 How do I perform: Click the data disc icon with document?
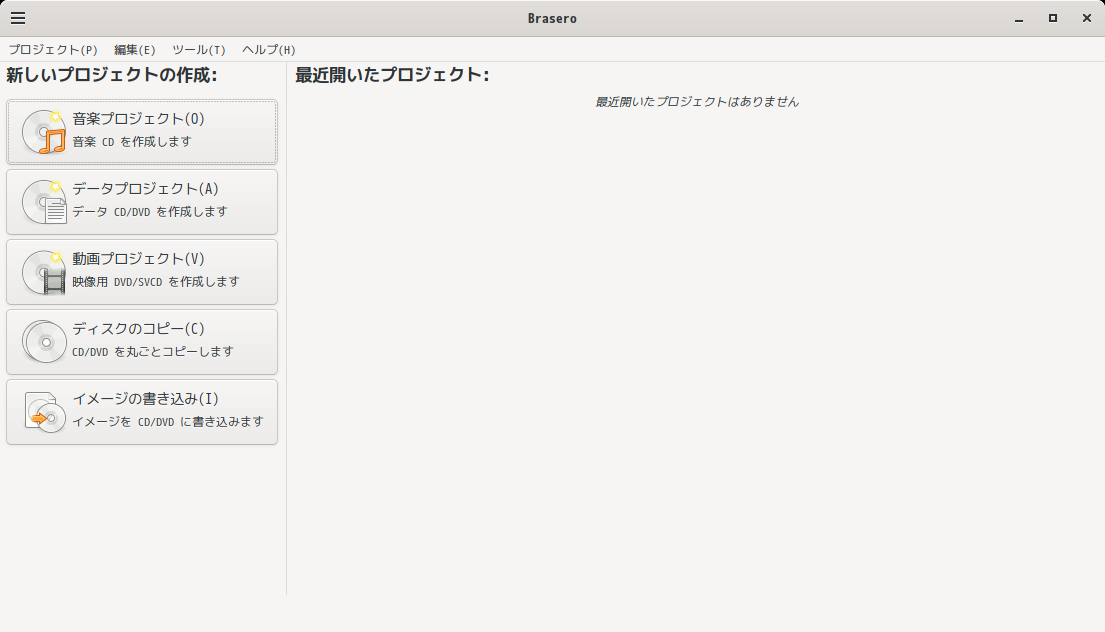pos(44,202)
